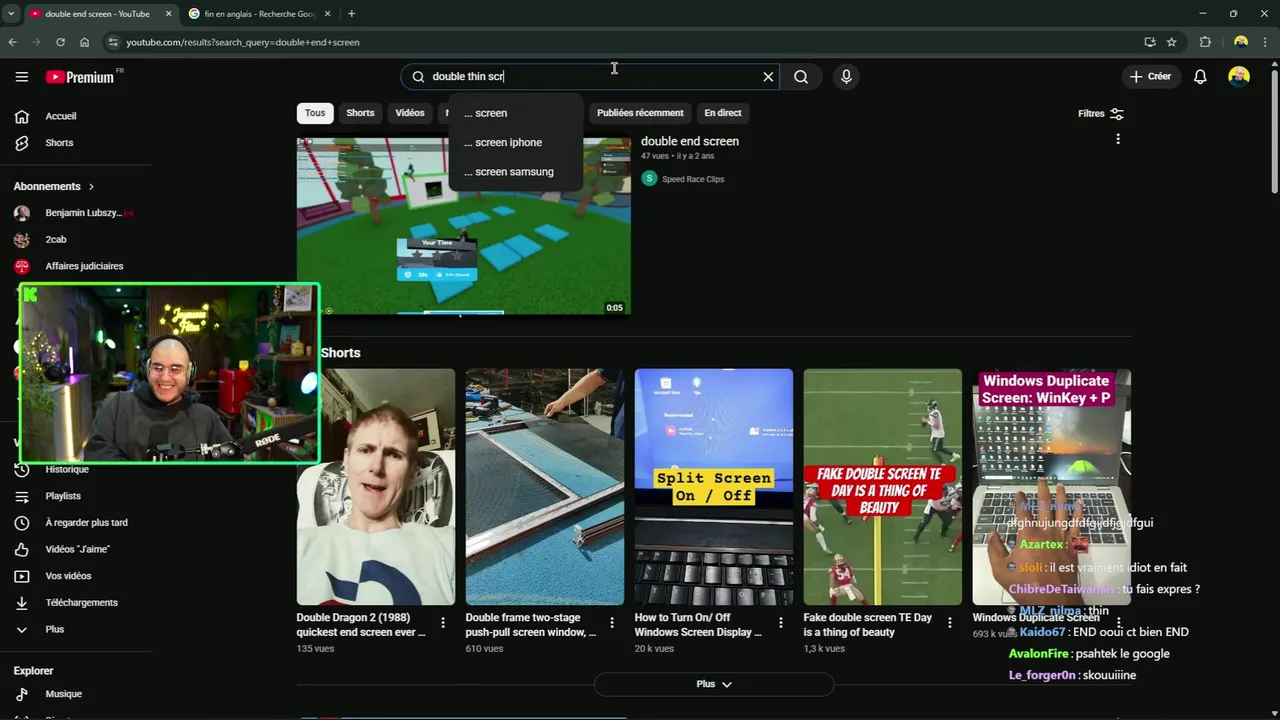Select the Shorts filter chip
Image resolution: width=1280 pixels, height=720 pixels.
point(360,113)
